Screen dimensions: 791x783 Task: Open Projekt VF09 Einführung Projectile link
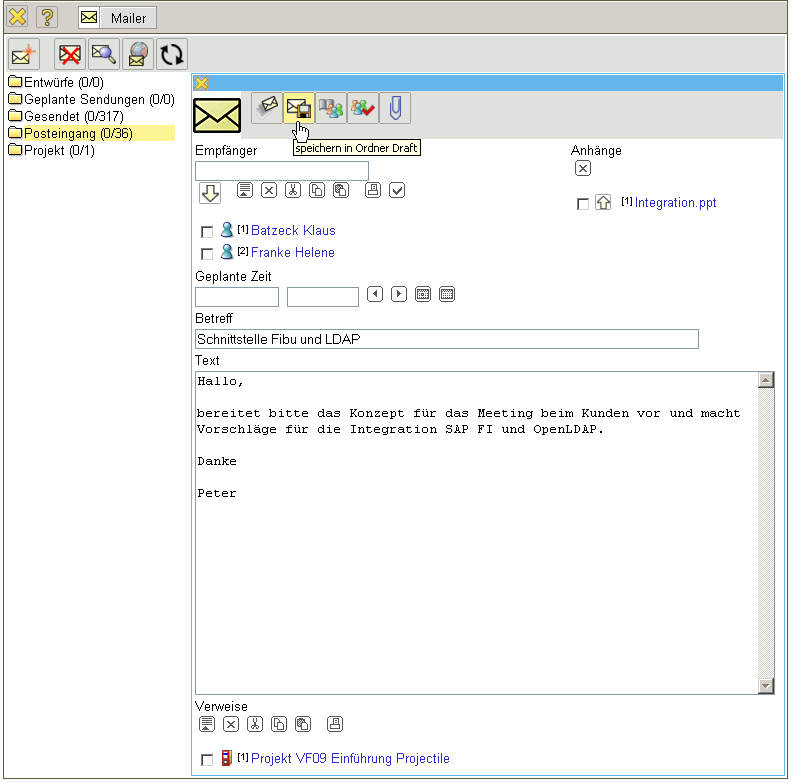click(350, 759)
